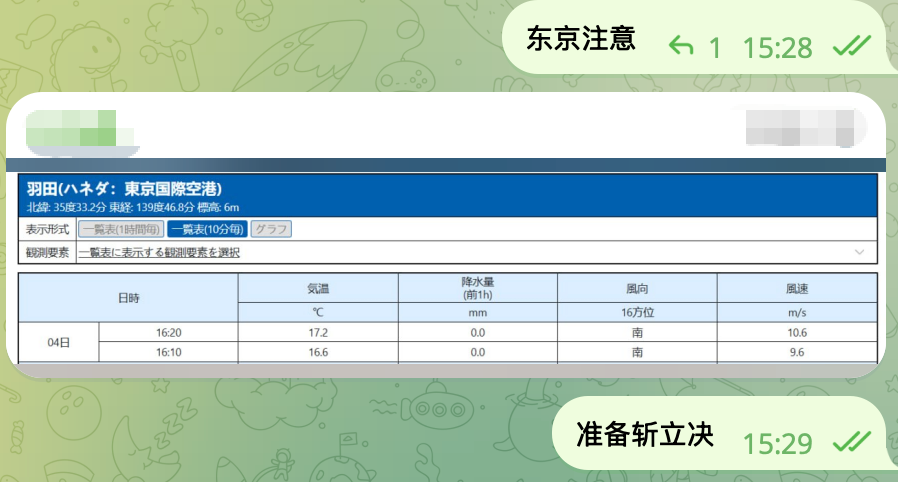Click the 観測要素 row label
This screenshot has width=898, height=482.
[x=47, y=252]
